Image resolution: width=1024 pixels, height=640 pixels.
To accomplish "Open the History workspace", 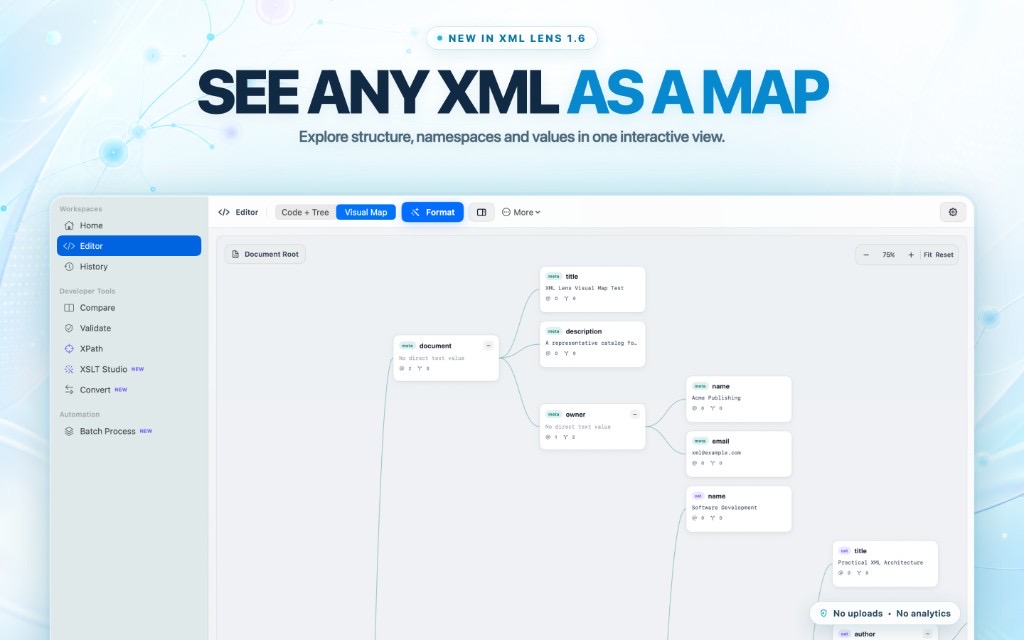I will pos(129,266).
